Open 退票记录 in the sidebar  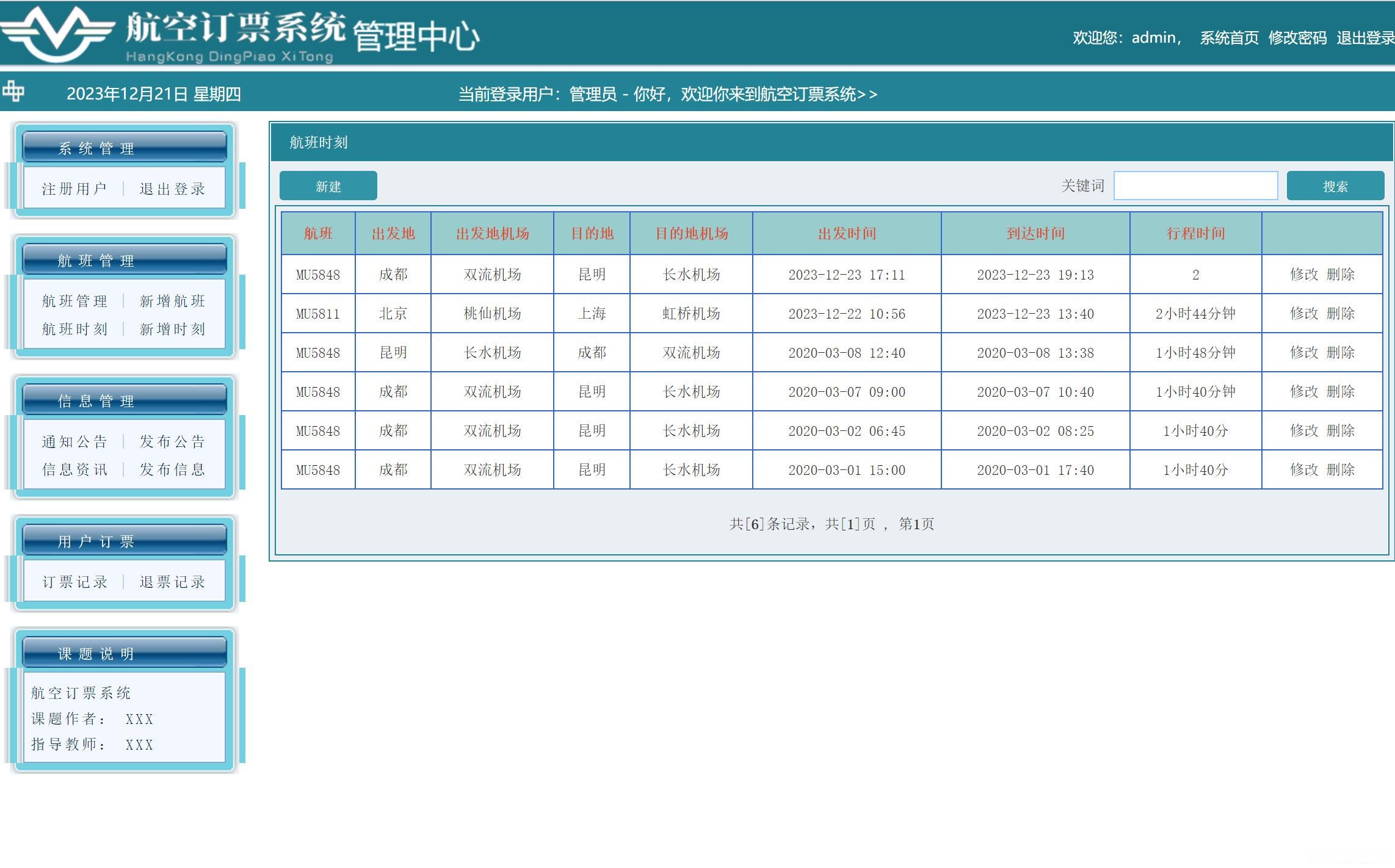click(173, 582)
